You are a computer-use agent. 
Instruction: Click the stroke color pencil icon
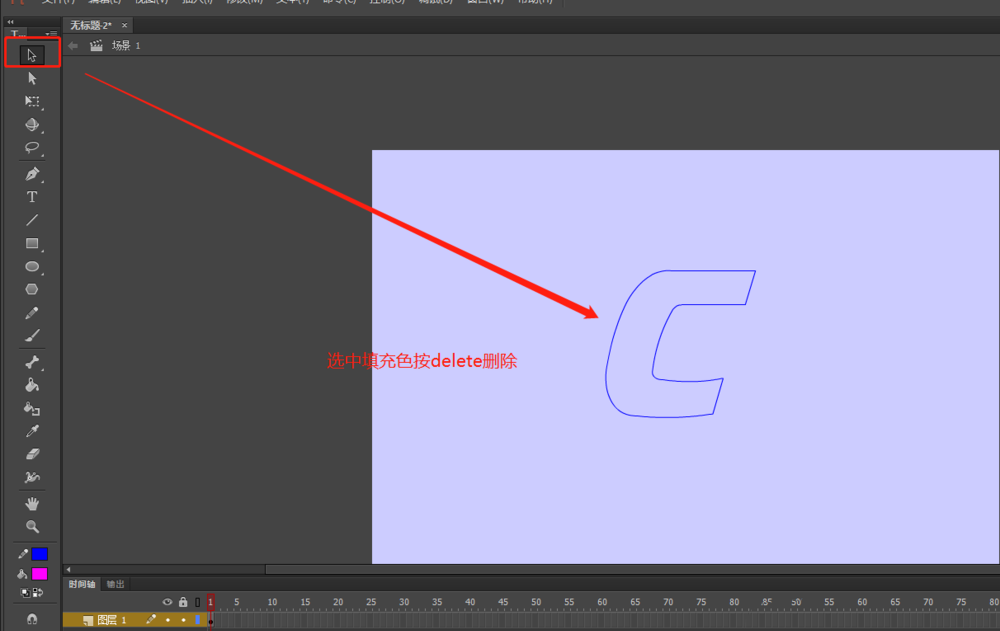point(22,554)
